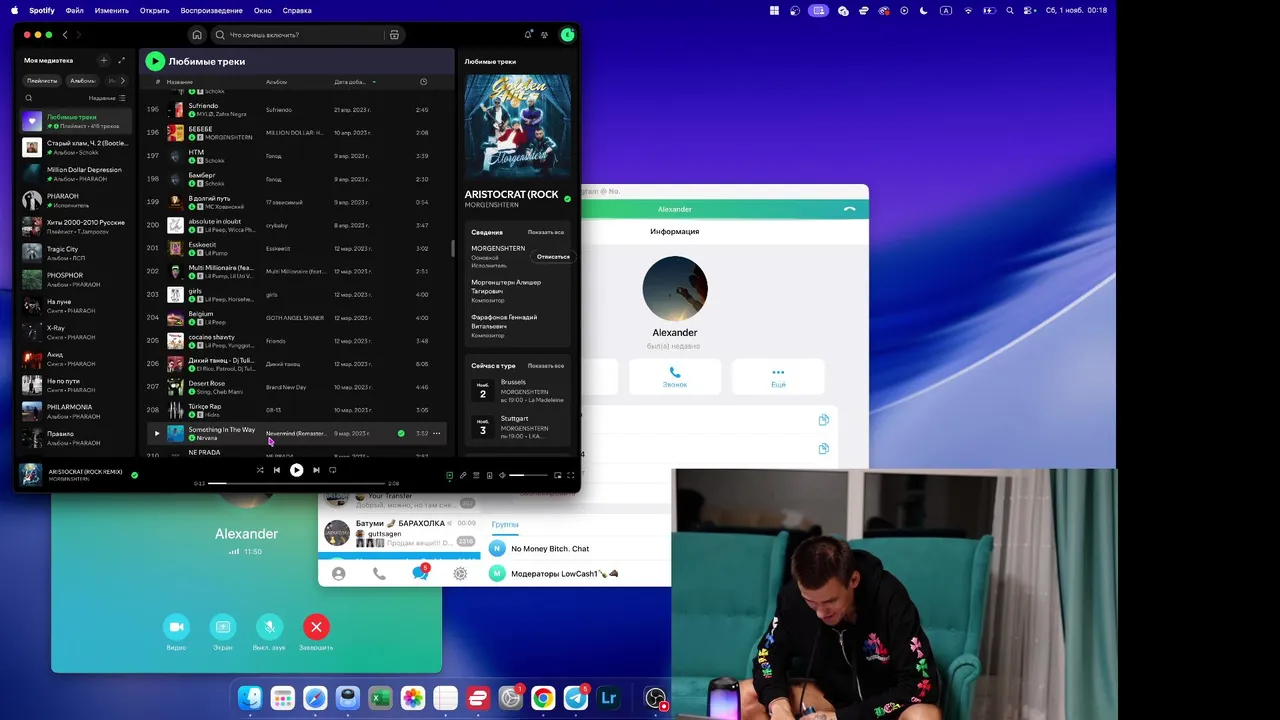The image size is (1280, 720).
Task: Sort by the Дата добавления column arrow
Action: pyautogui.click(x=374, y=82)
